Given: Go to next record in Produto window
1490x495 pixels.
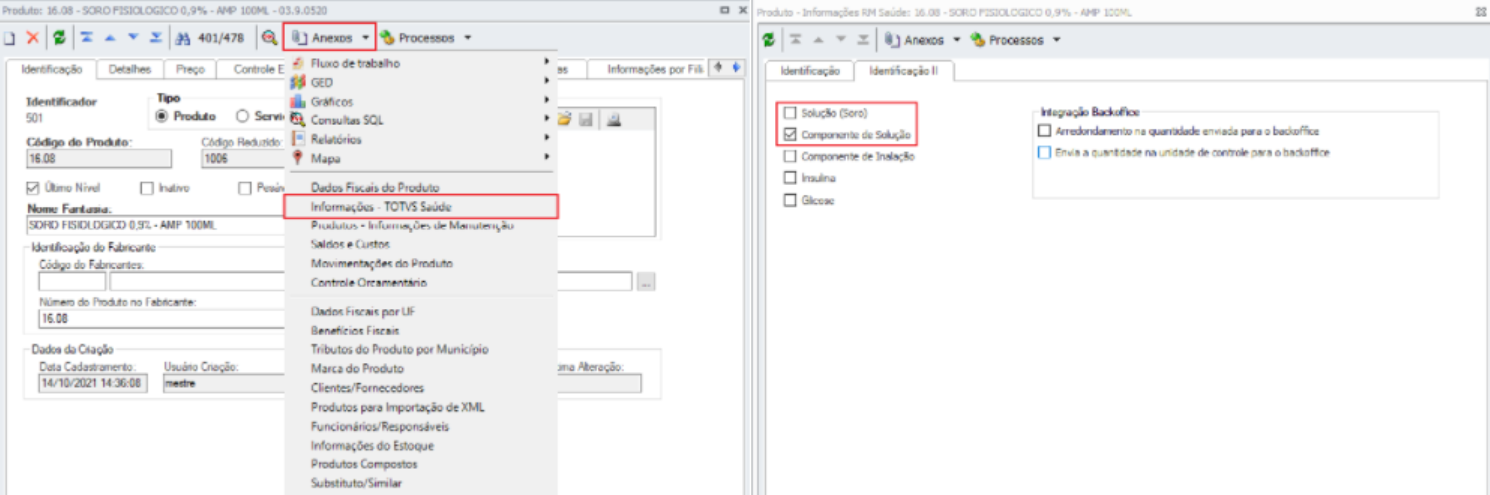Looking at the screenshot, I should point(132,38).
